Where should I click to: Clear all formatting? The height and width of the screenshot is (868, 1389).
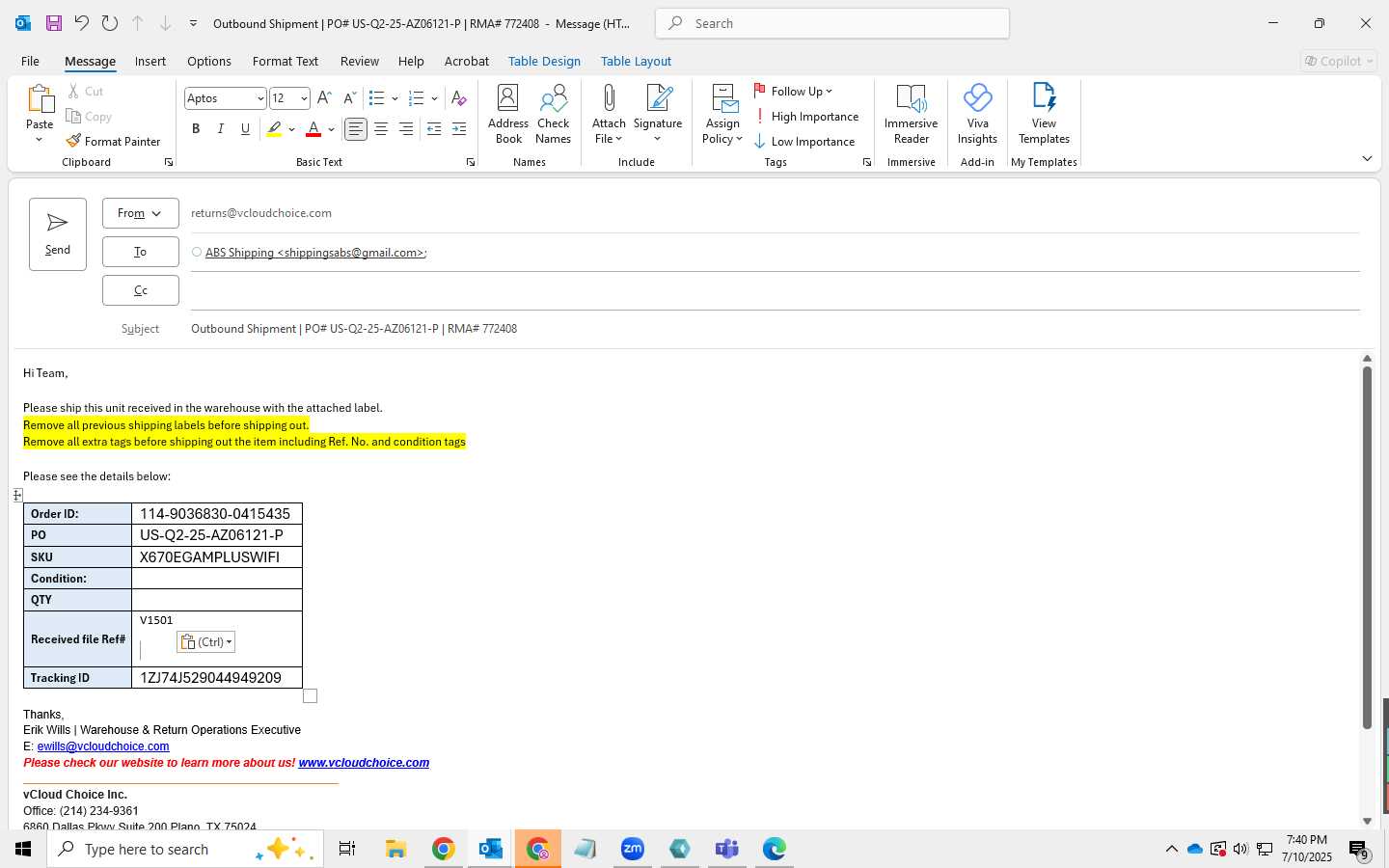pos(459,98)
